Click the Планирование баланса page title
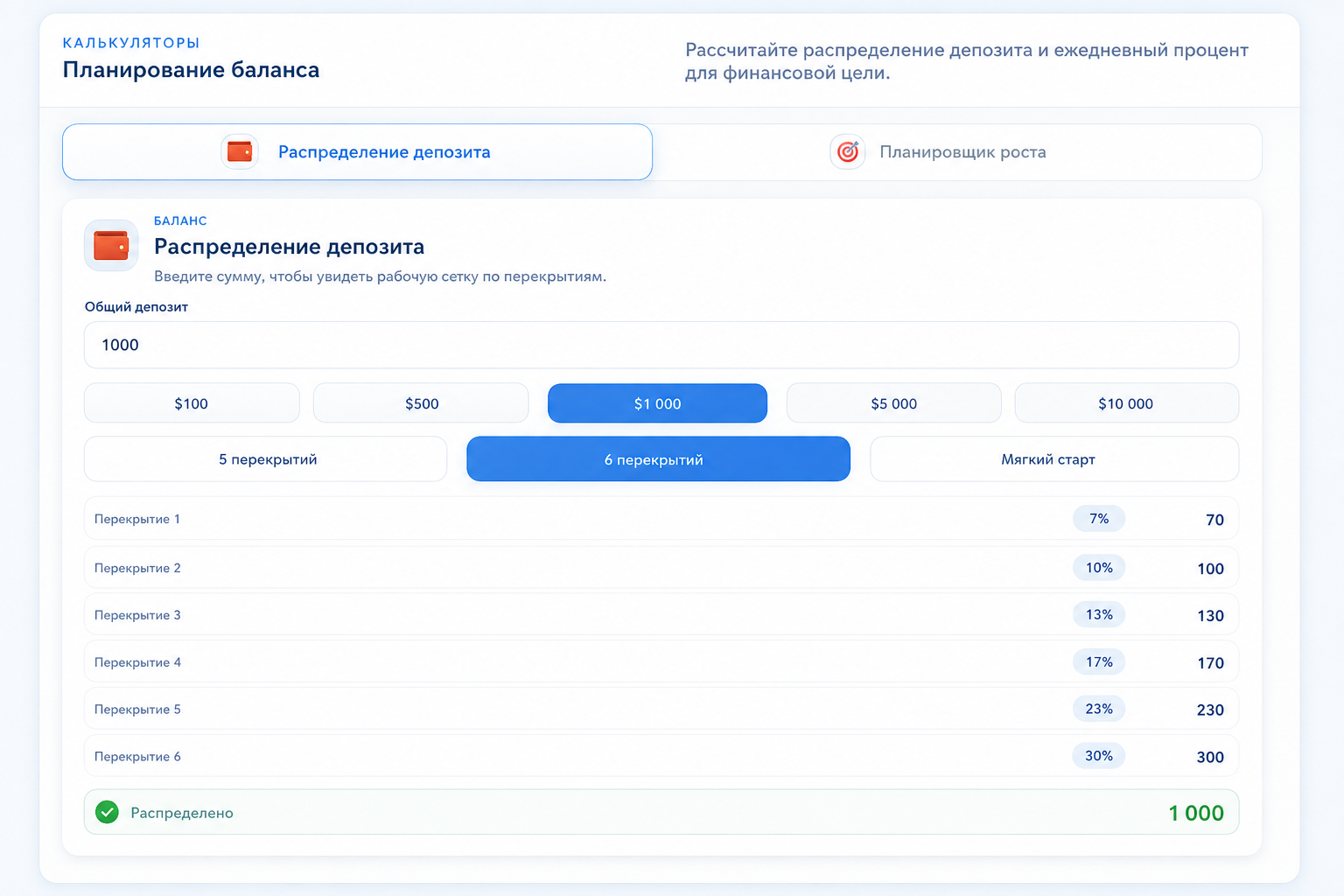Image resolution: width=1344 pixels, height=896 pixels. pos(191,70)
